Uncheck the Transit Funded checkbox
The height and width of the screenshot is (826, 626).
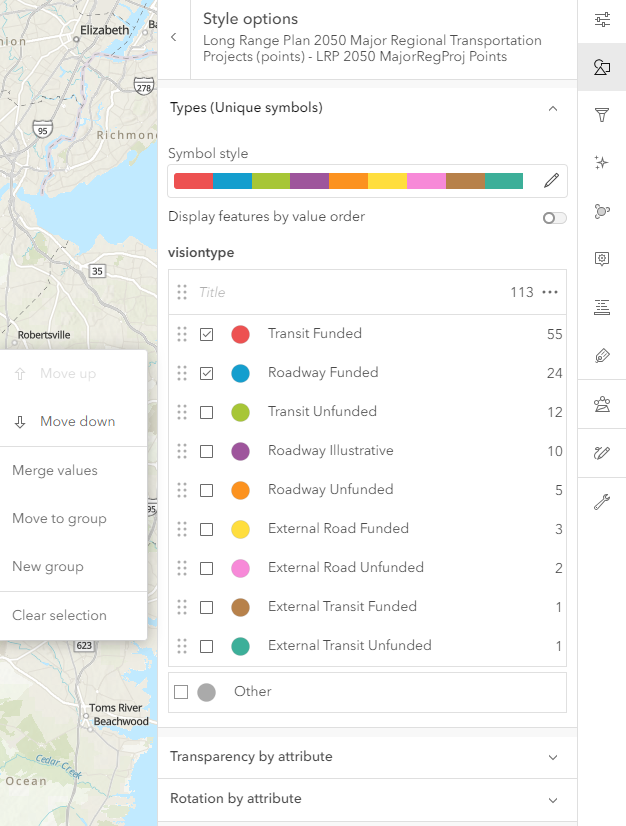point(206,335)
